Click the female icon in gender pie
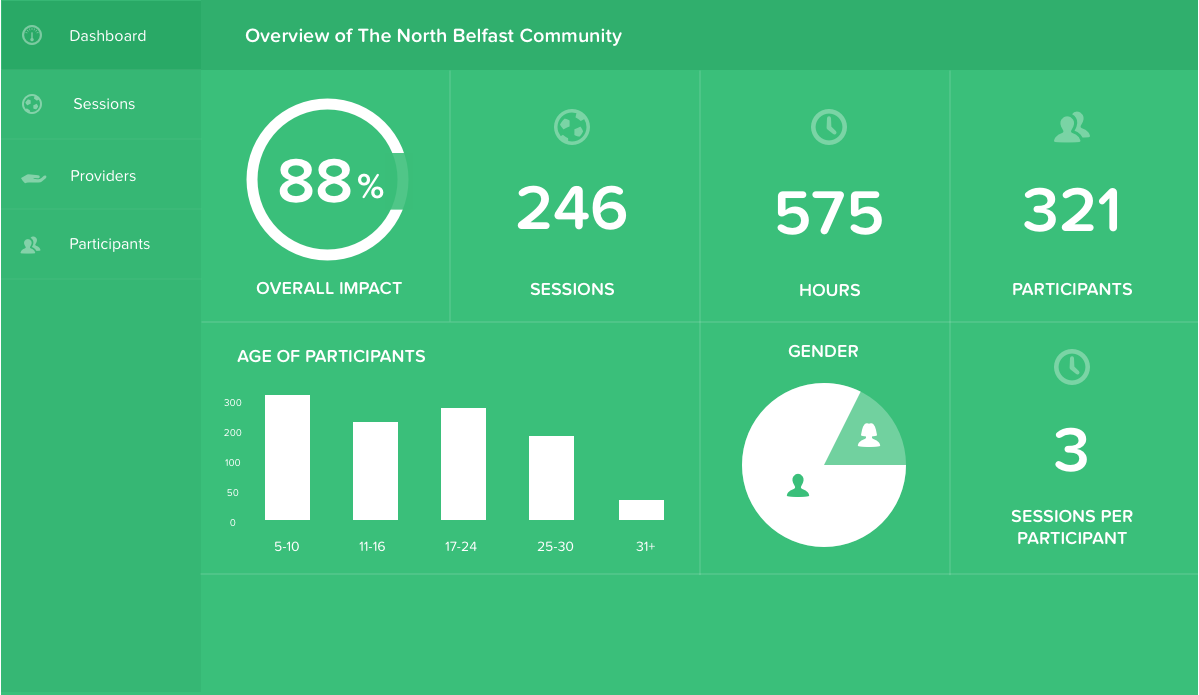 tap(869, 434)
